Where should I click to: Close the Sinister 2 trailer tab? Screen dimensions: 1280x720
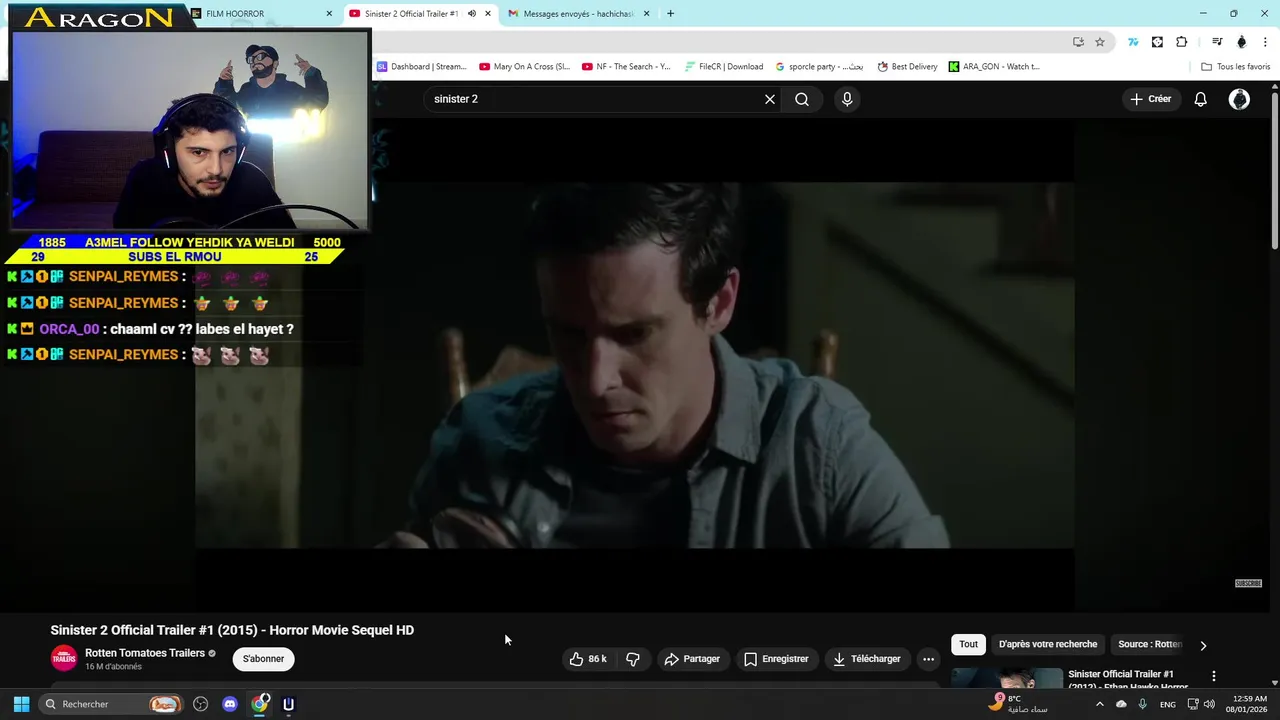click(488, 14)
